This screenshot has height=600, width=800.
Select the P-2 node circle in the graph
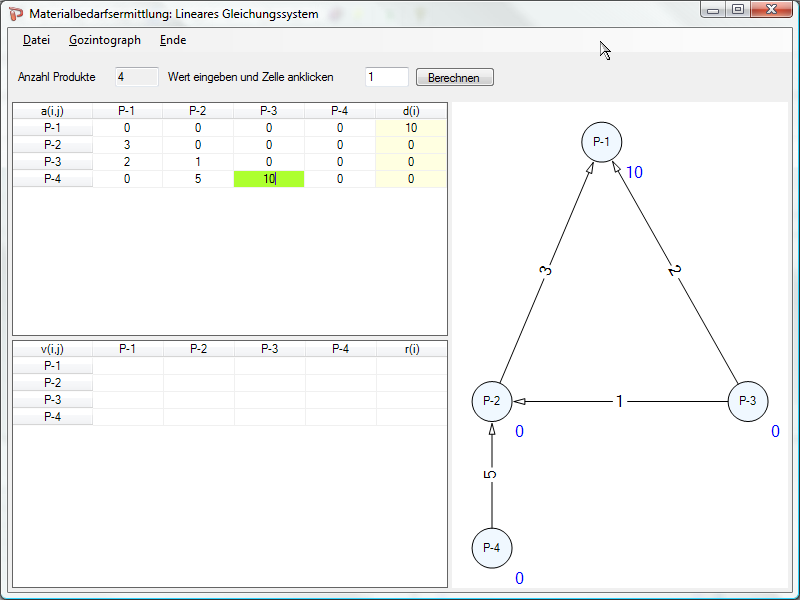pos(492,401)
